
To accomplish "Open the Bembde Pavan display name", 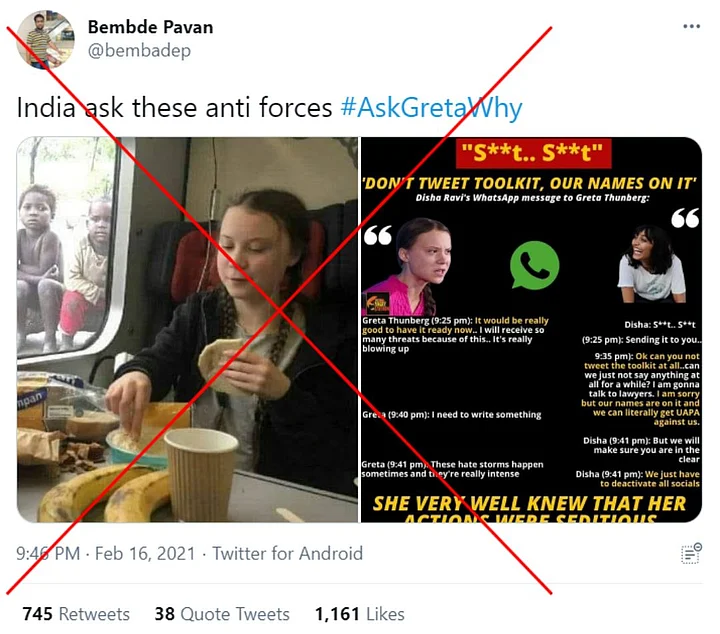I will pyautogui.click(x=150, y=27).
